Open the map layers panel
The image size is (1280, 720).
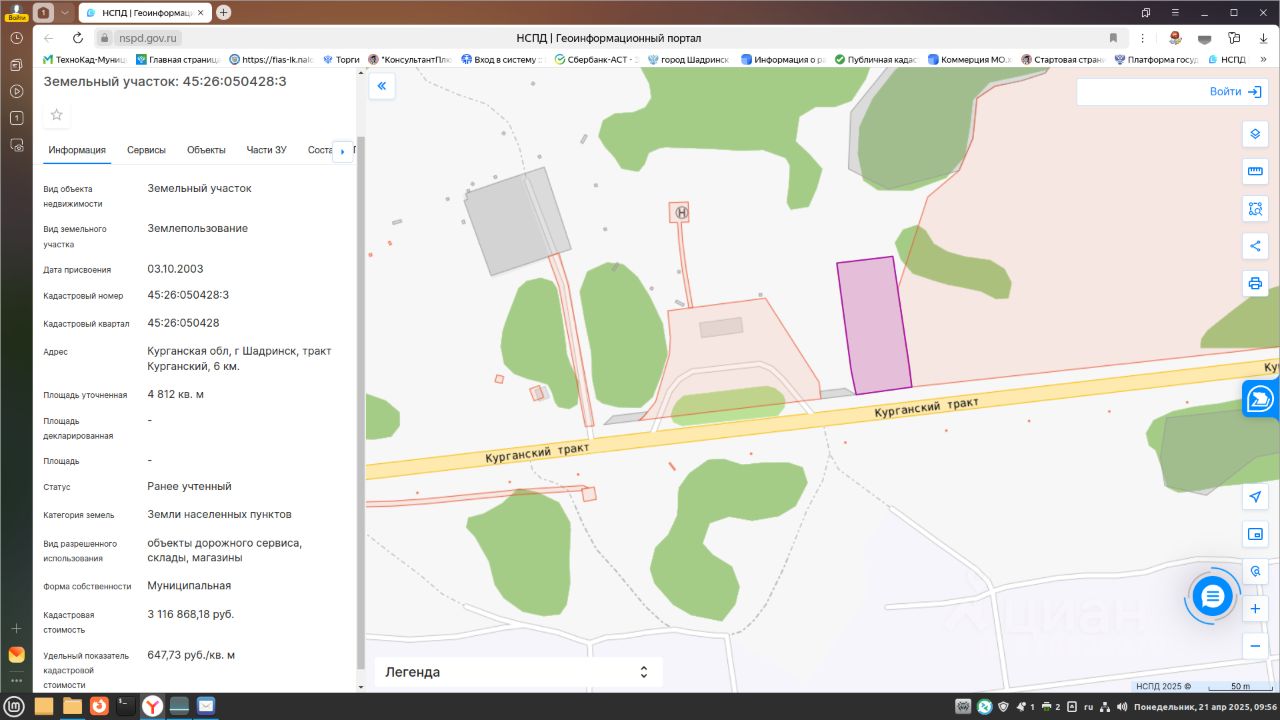[1255, 134]
